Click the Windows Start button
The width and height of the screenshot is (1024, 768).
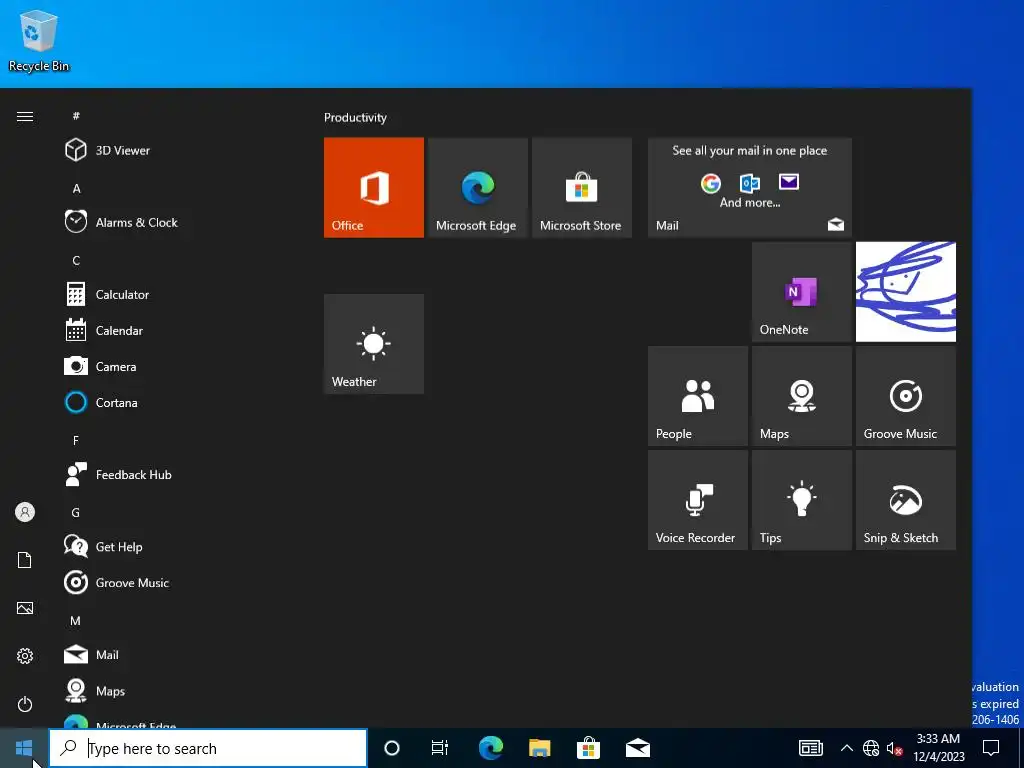coord(24,748)
